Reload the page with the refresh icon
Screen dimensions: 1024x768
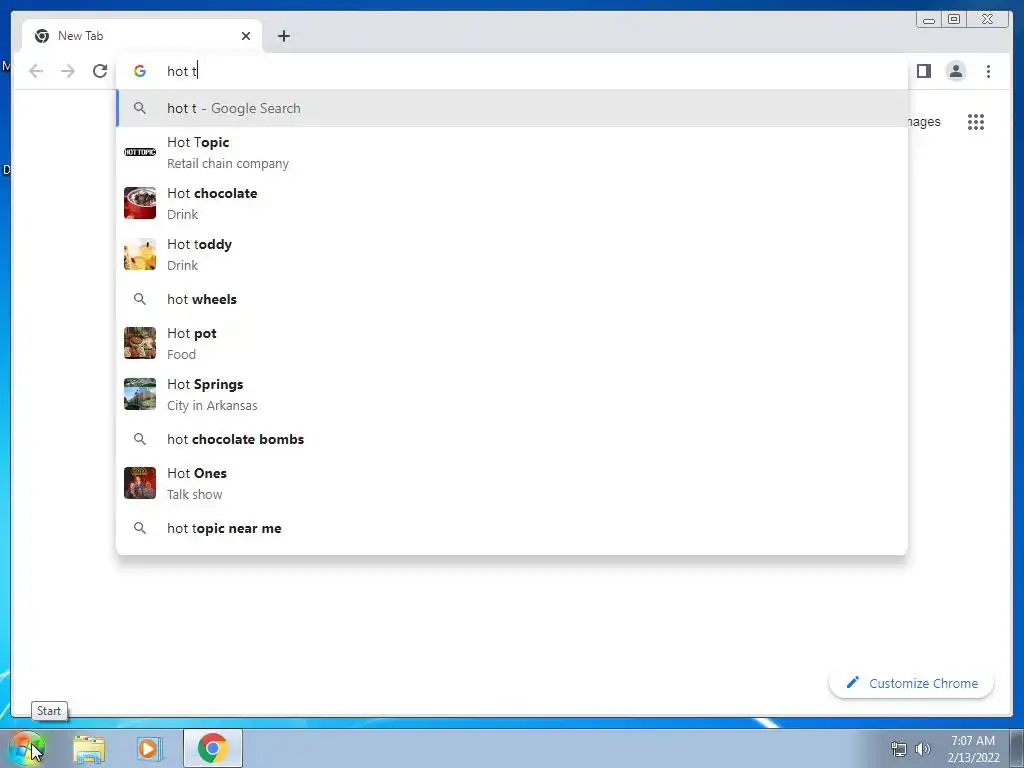[100, 71]
